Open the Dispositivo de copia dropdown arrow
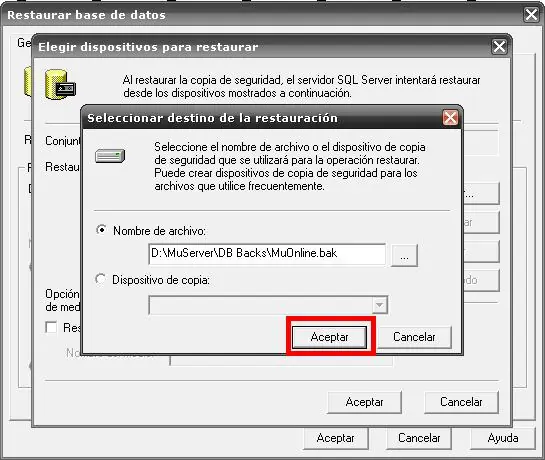 click(380, 305)
